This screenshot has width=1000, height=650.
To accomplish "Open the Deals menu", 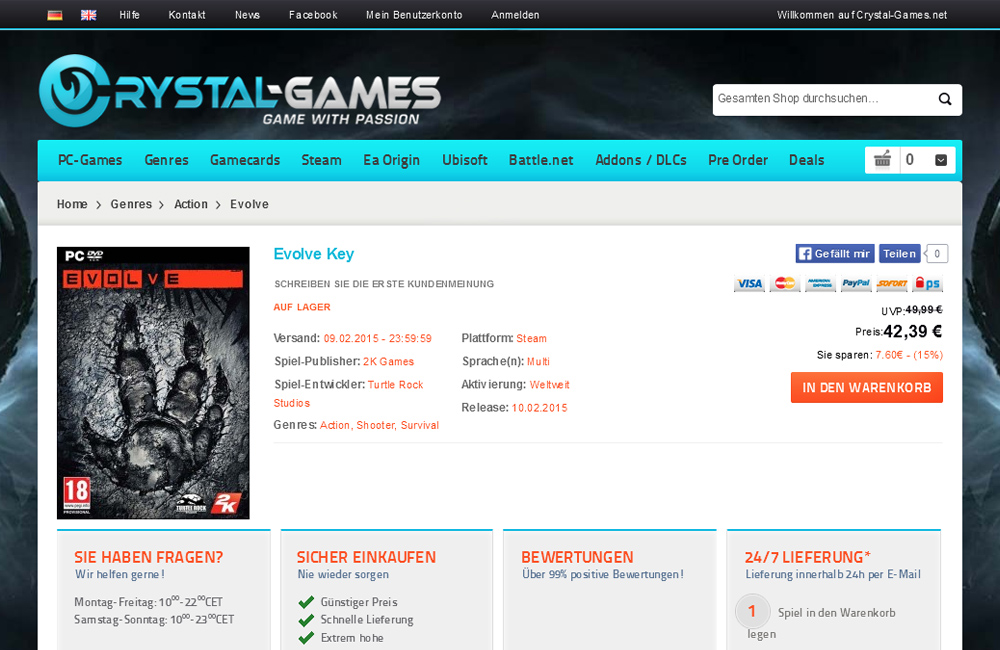I will (x=807, y=160).
